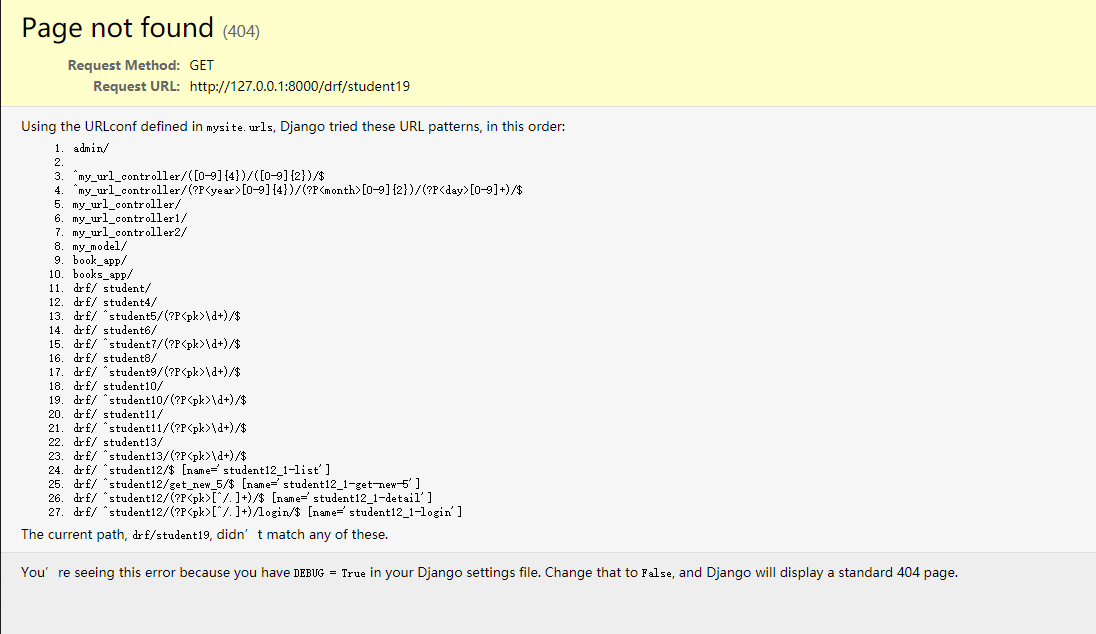Click the books_app/ pattern
Screen dimensions: 1096x634
pos(103,274)
